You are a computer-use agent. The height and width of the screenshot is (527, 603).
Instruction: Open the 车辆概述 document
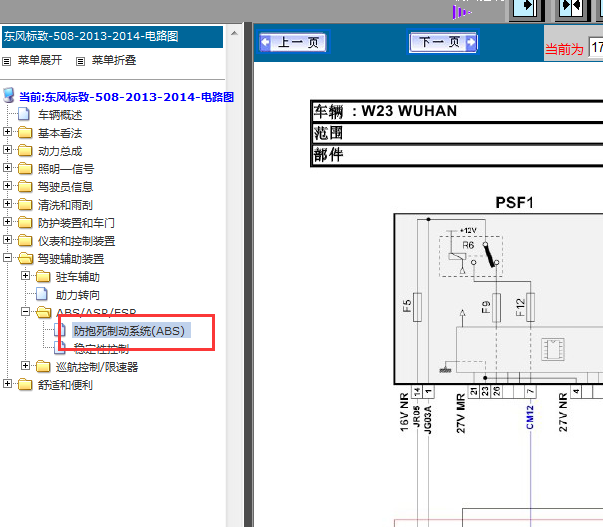[60, 115]
